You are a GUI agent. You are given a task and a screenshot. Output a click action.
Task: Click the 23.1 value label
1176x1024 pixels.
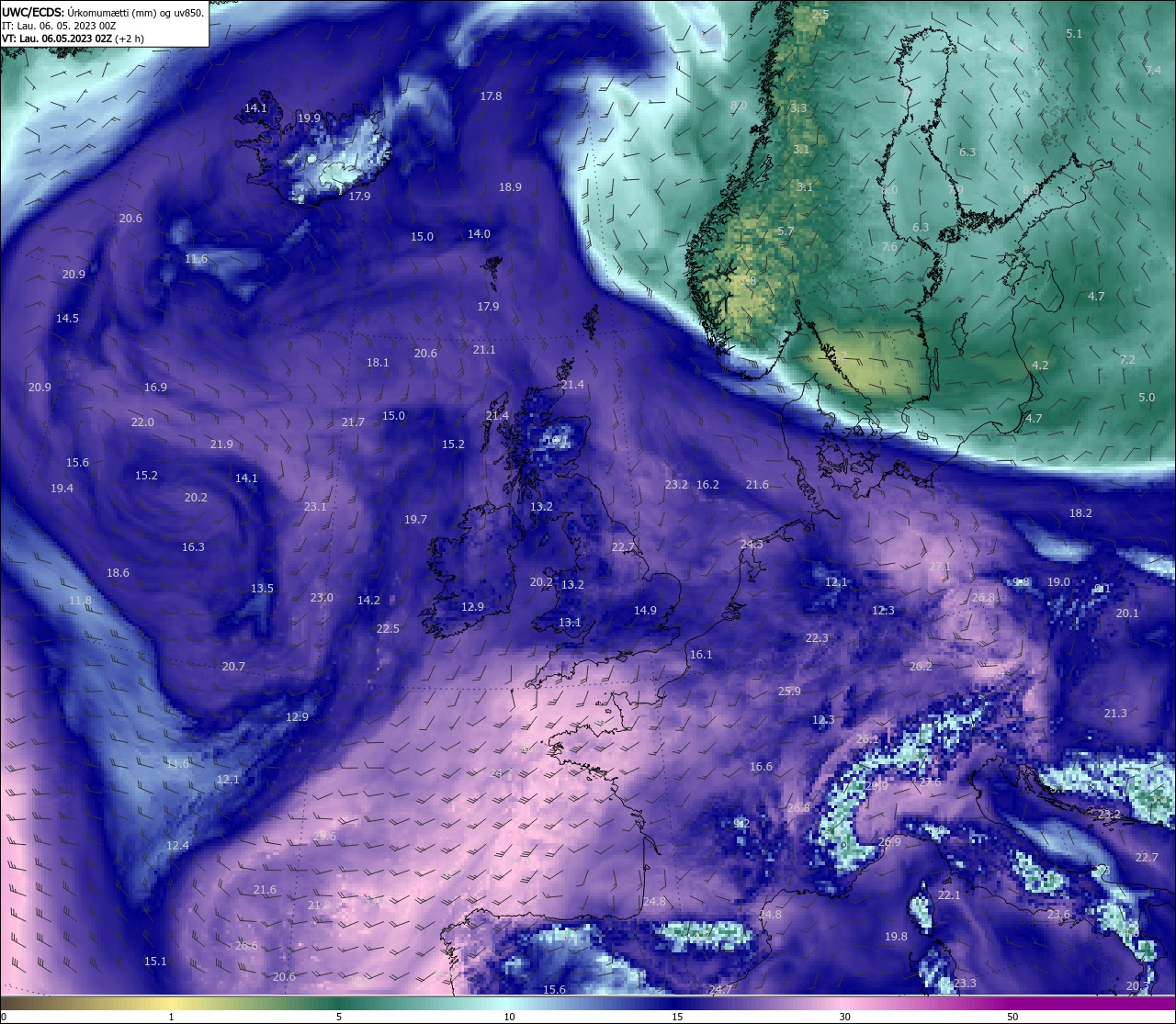[315, 507]
